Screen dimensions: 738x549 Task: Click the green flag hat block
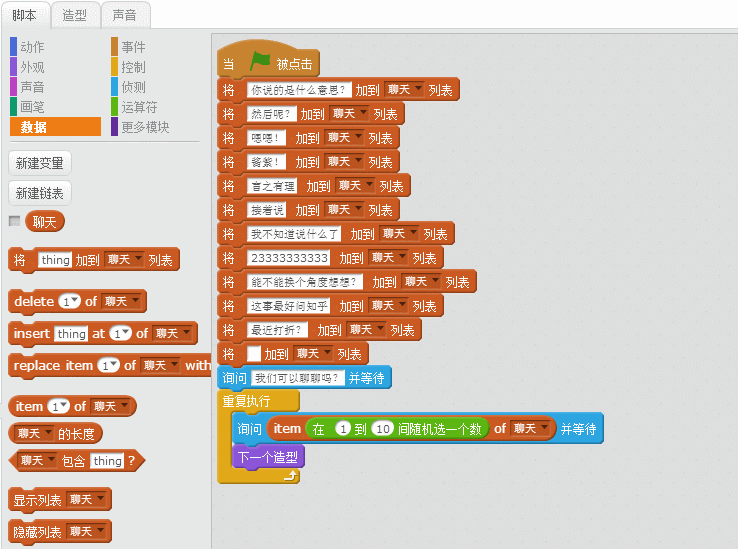click(268, 60)
